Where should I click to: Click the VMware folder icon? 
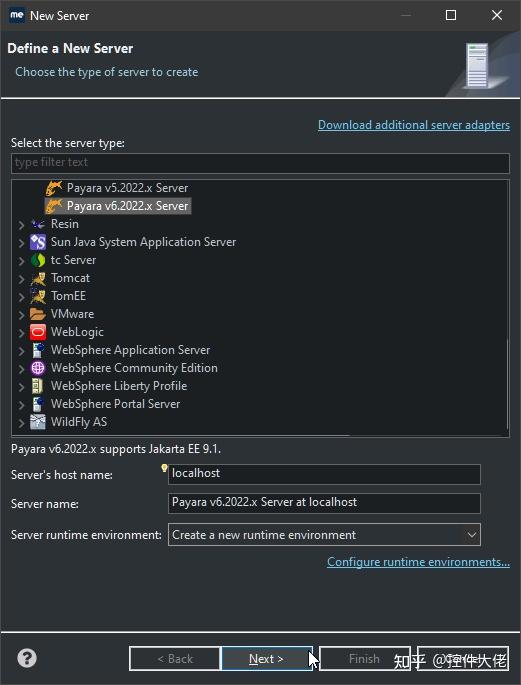pyautogui.click(x=38, y=314)
